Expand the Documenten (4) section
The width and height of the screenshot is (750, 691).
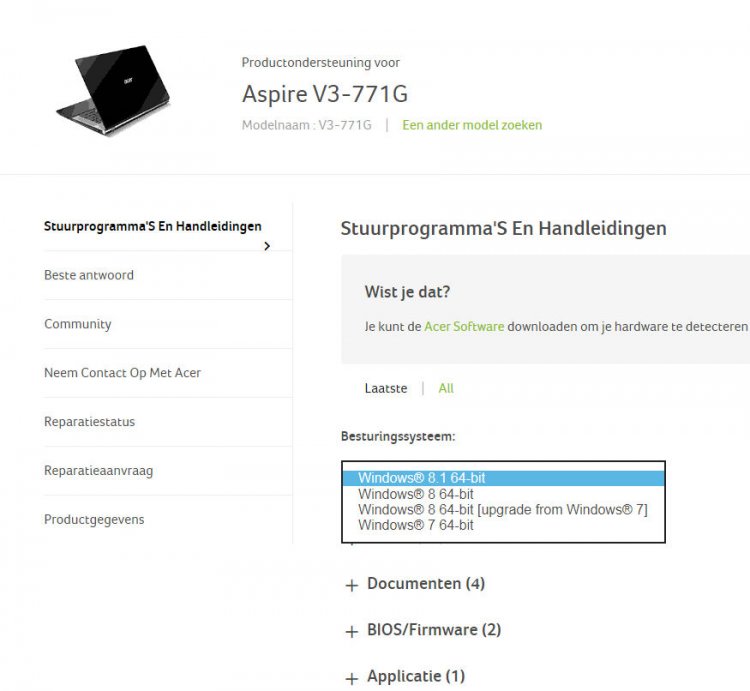(x=426, y=583)
